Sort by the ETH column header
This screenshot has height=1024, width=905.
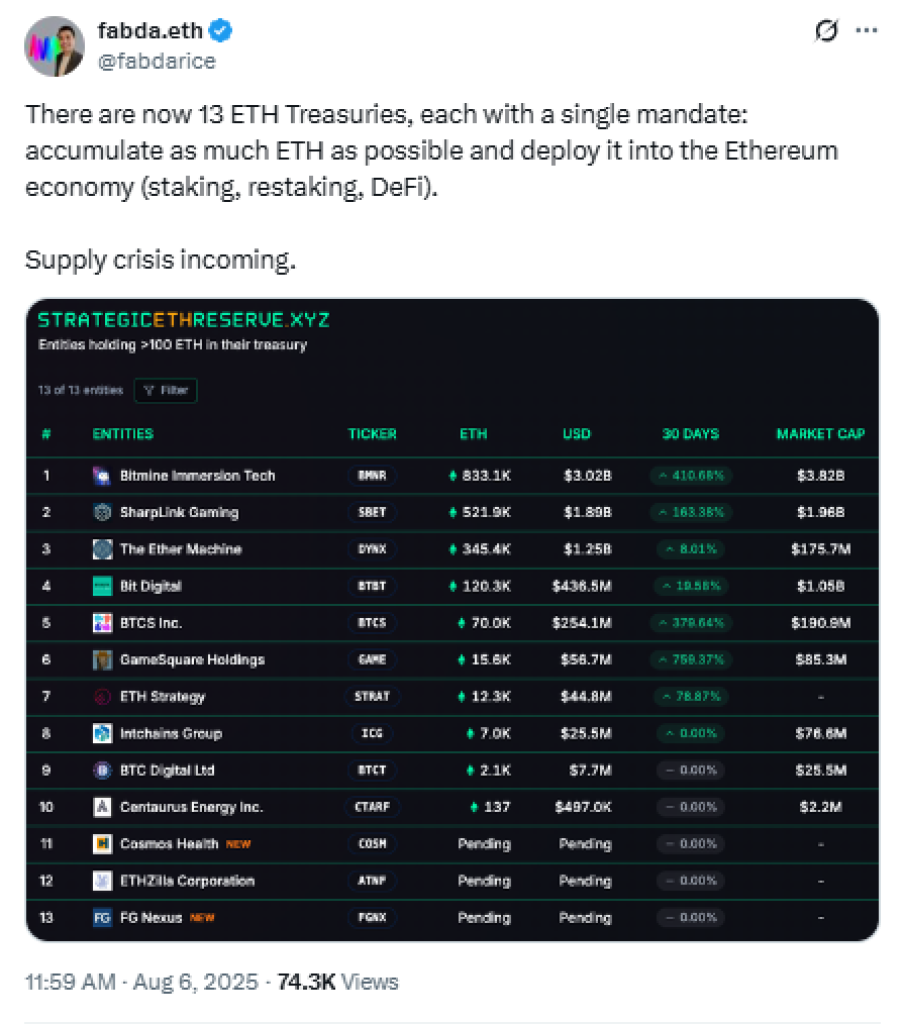(x=474, y=434)
